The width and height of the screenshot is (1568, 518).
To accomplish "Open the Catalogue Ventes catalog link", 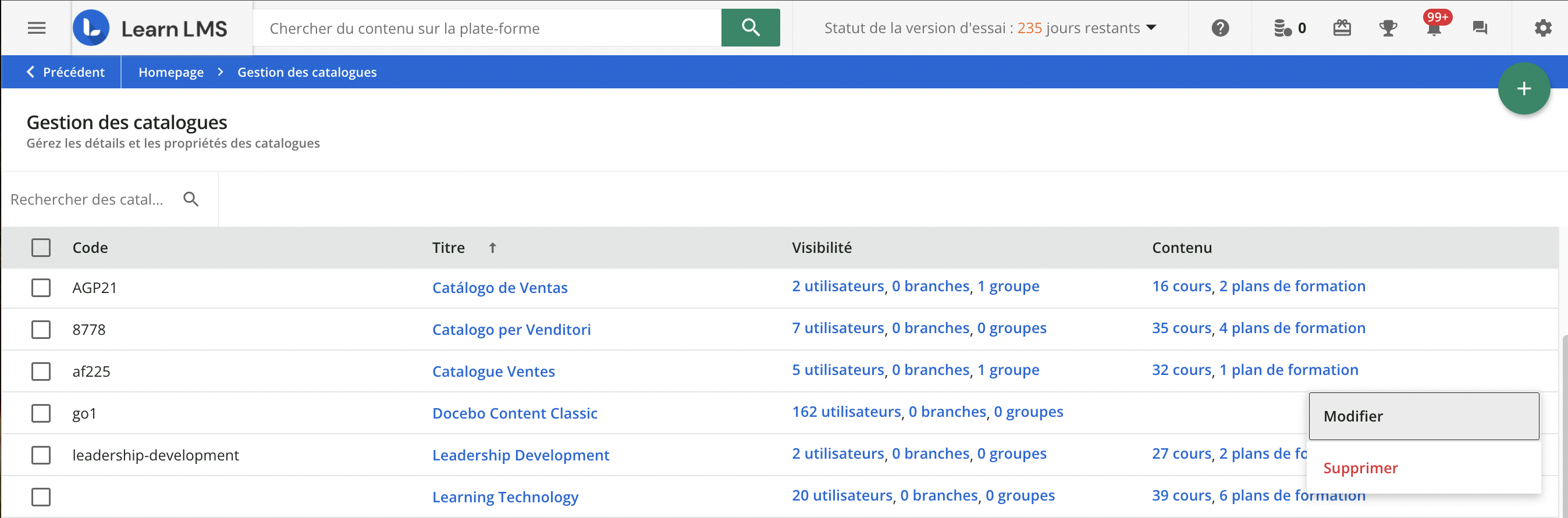I will click(x=493, y=371).
